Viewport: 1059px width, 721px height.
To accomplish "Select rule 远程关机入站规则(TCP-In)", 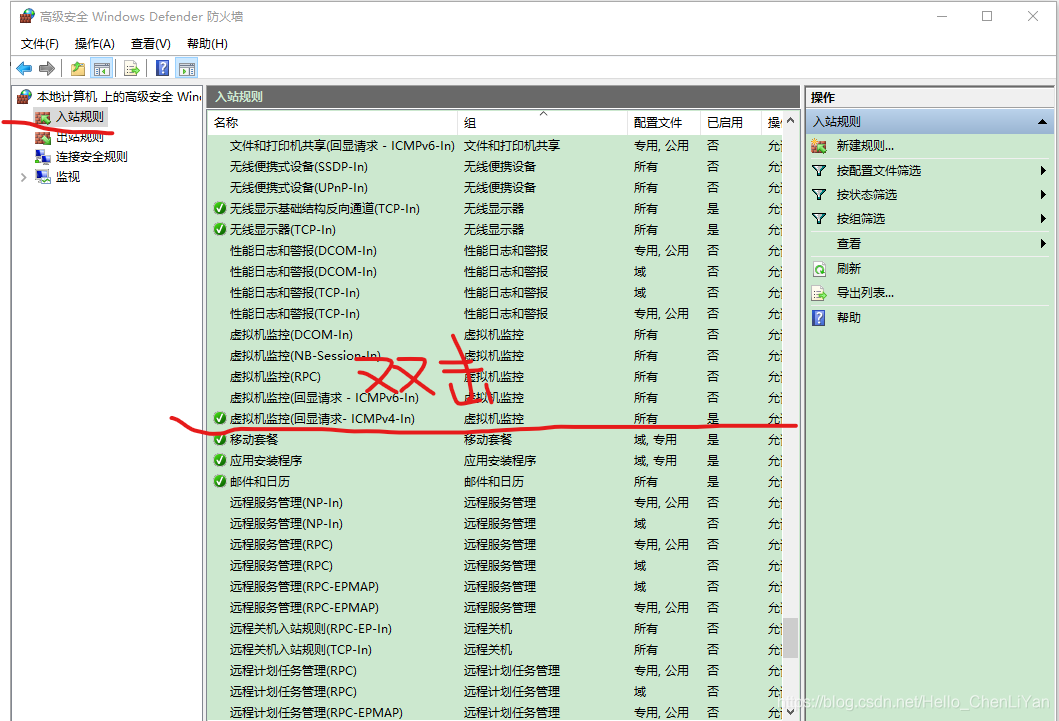I will pos(301,649).
